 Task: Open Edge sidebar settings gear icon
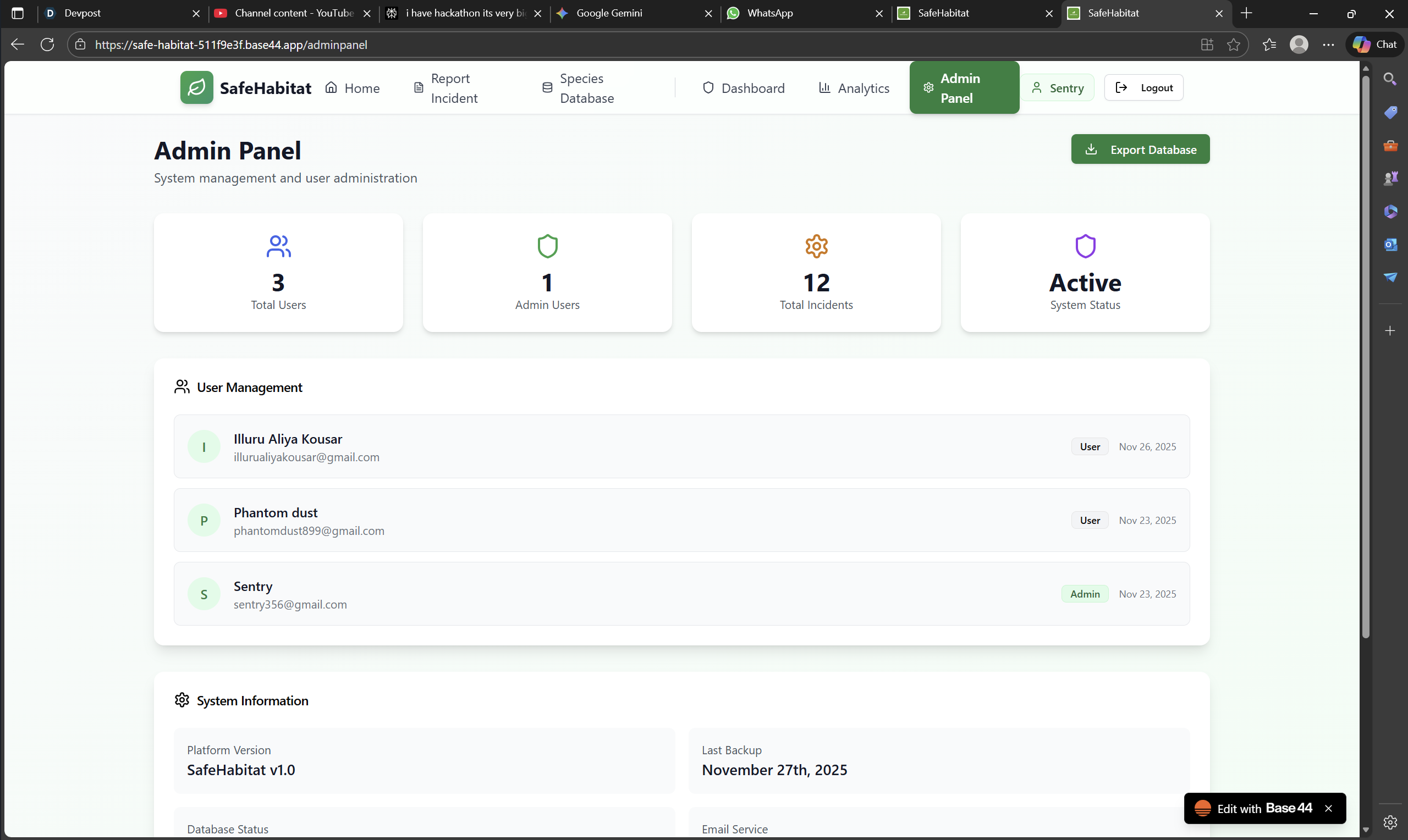(x=1390, y=822)
